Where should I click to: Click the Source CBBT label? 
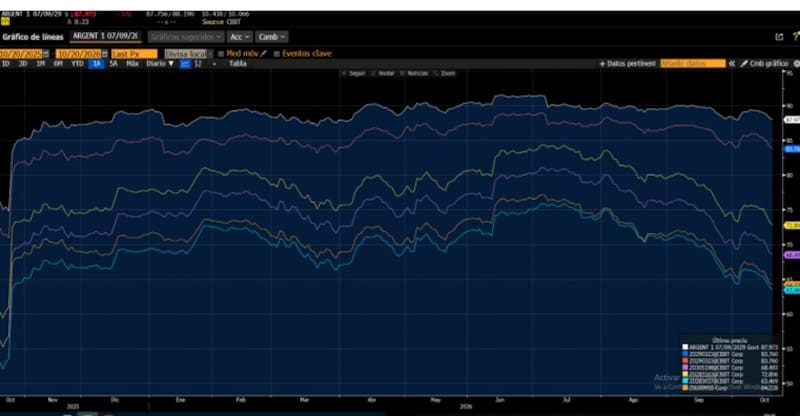[x=221, y=22]
